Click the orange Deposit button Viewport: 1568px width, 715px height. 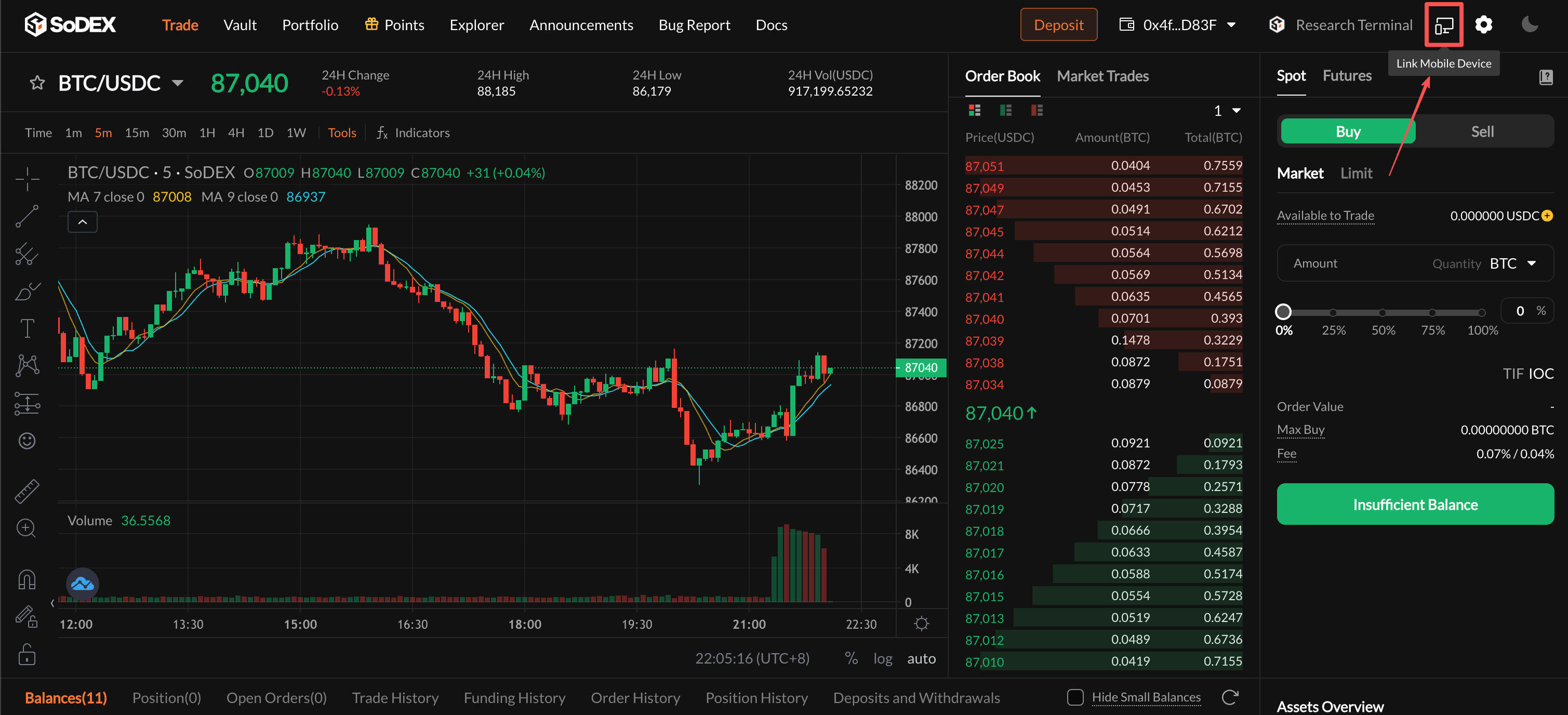point(1058,25)
